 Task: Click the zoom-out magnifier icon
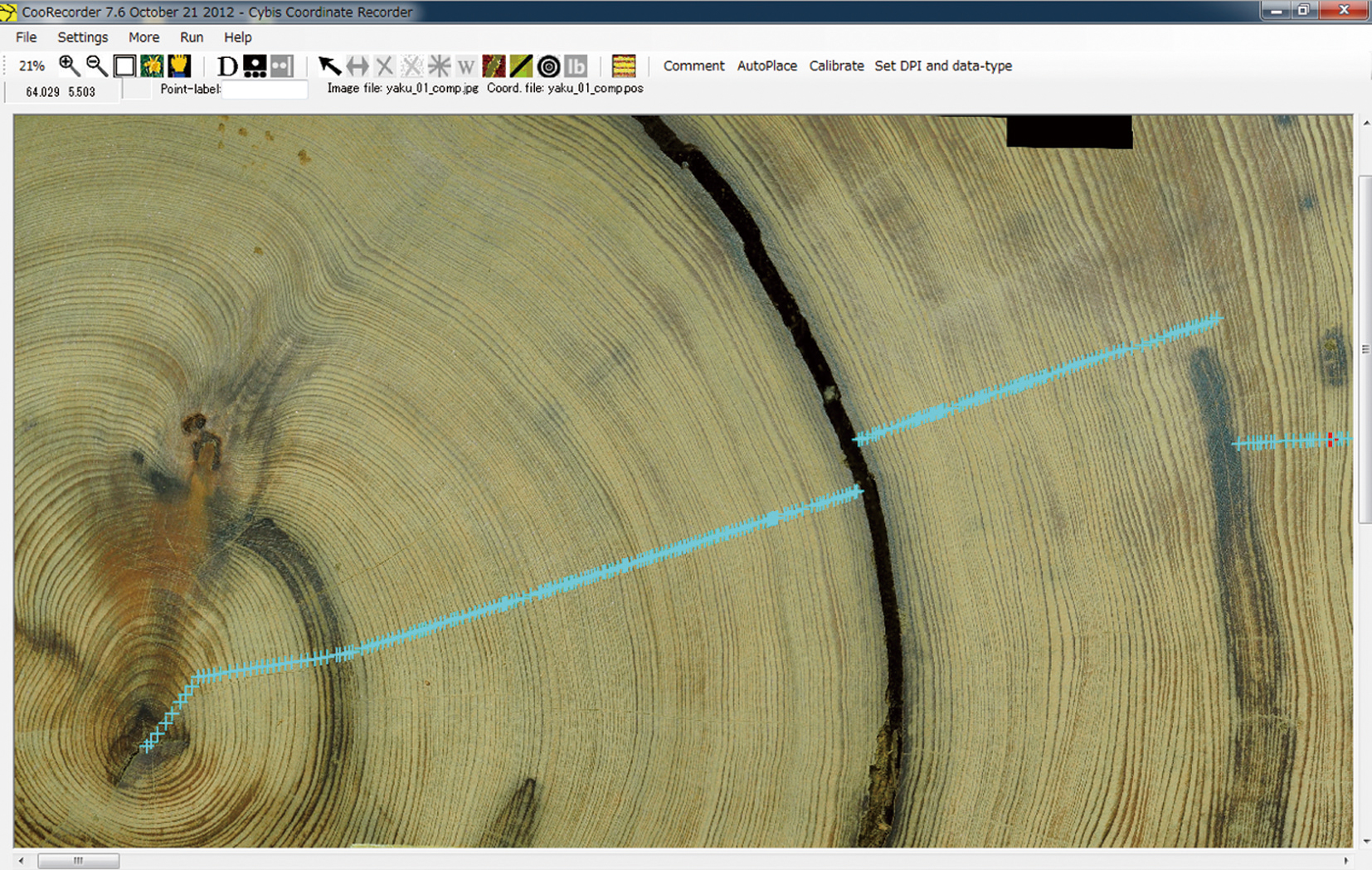96,66
